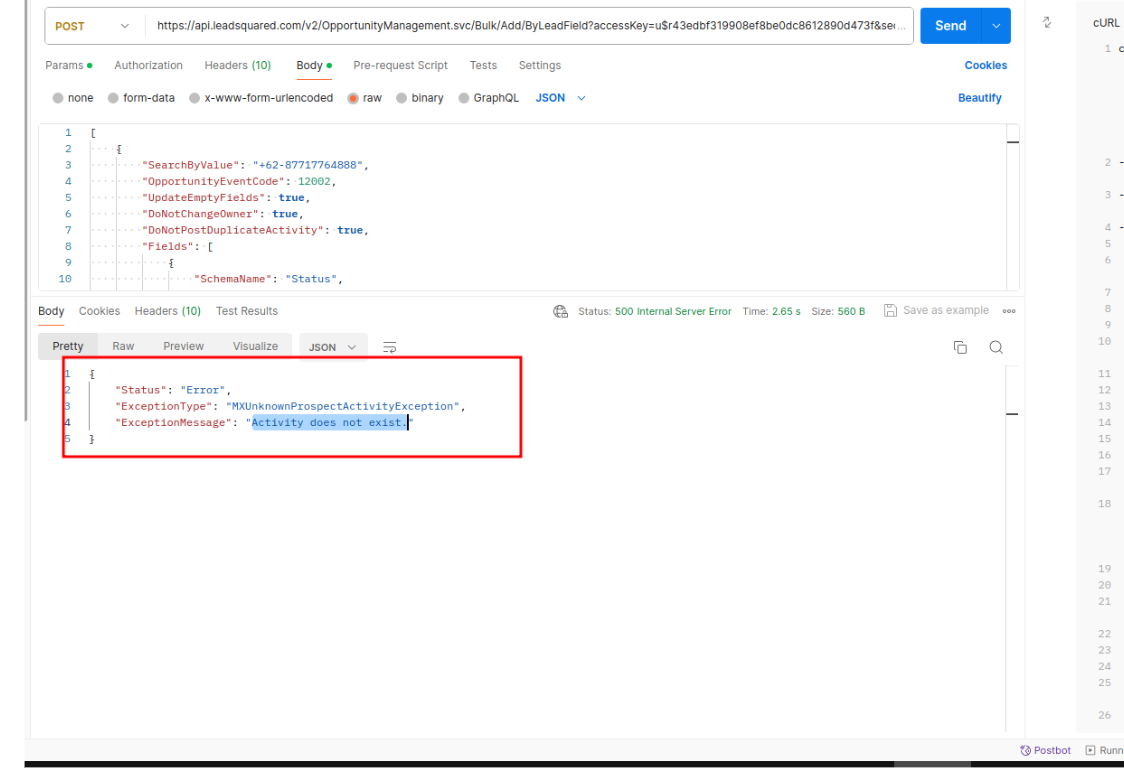Click the "Fields" key in request body
The image size is (1124, 775).
coord(168,247)
